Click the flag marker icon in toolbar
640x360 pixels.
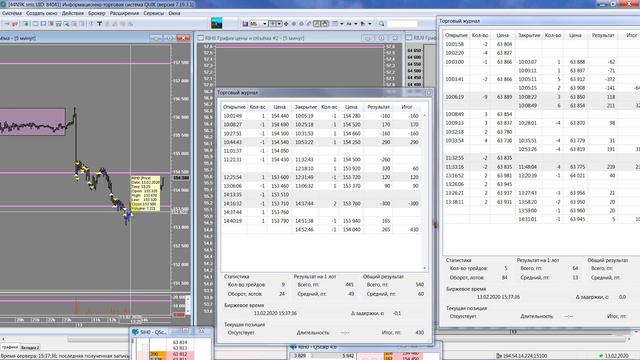pyautogui.click(x=363, y=24)
